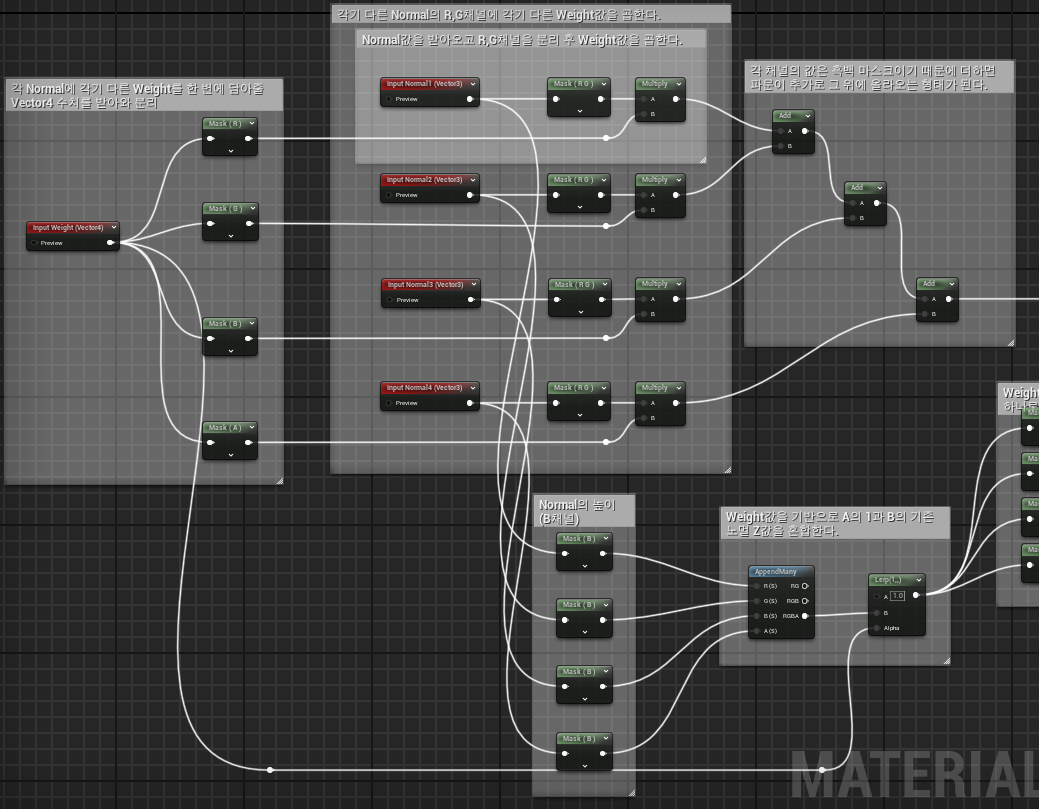Expand the Mask (G) node's bottom arrow
This screenshot has height=809, width=1039.
pos(231,236)
